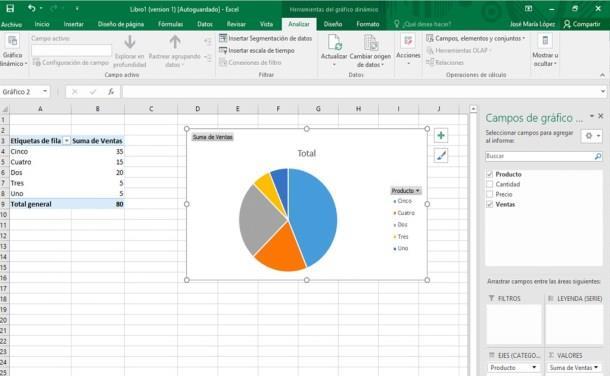The image size is (610, 376).
Task: Open the Acciones button
Action: [x=408, y=50]
